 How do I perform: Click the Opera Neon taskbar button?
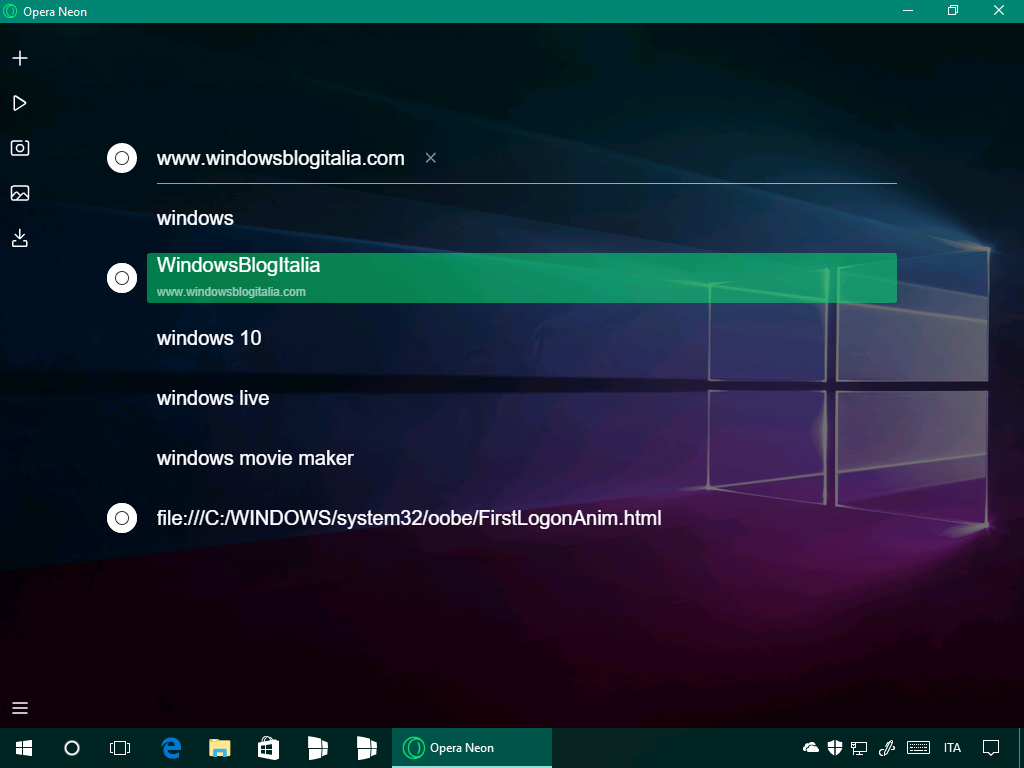[472, 748]
